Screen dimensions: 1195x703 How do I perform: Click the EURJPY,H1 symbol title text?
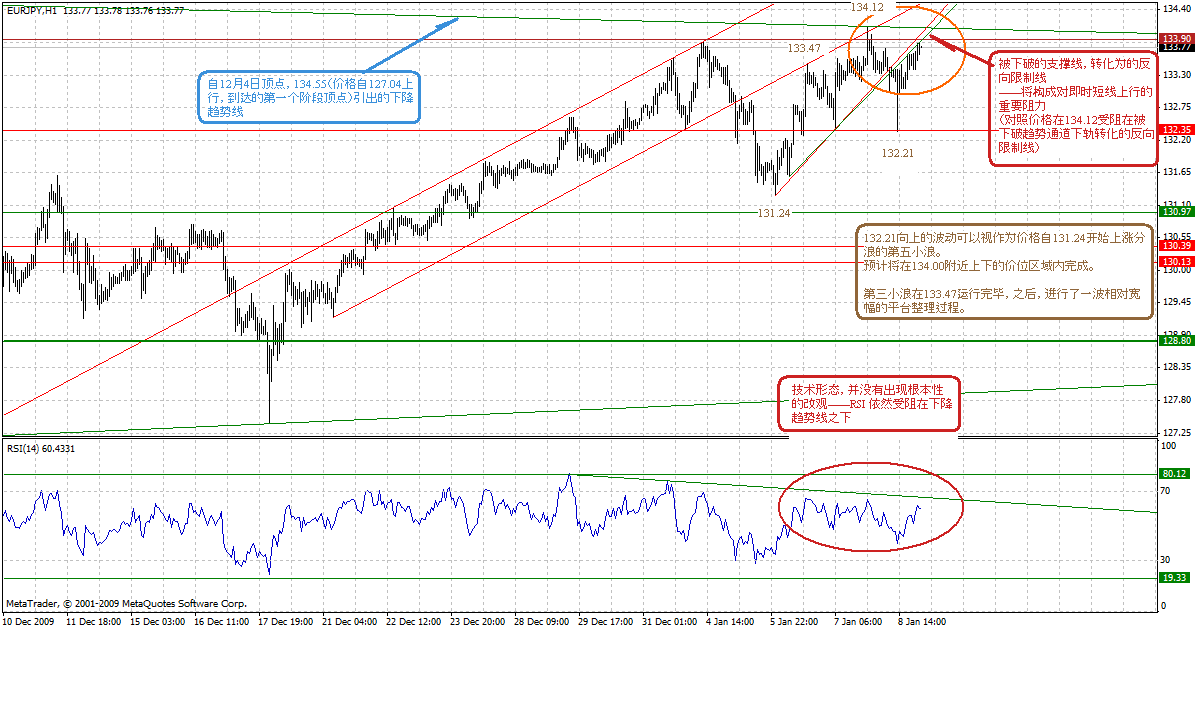(32, 11)
